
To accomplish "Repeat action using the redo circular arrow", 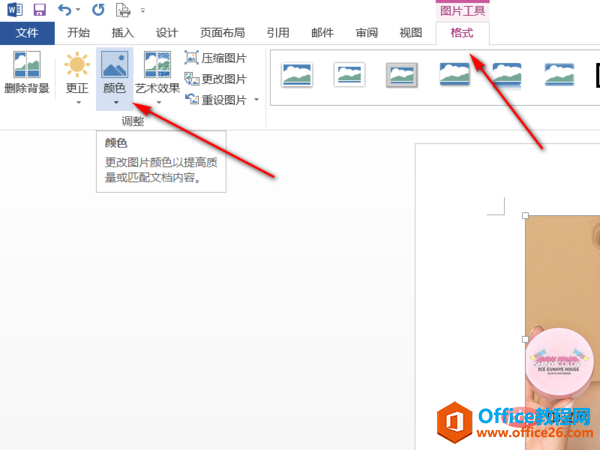I will (x=98, y=10).
